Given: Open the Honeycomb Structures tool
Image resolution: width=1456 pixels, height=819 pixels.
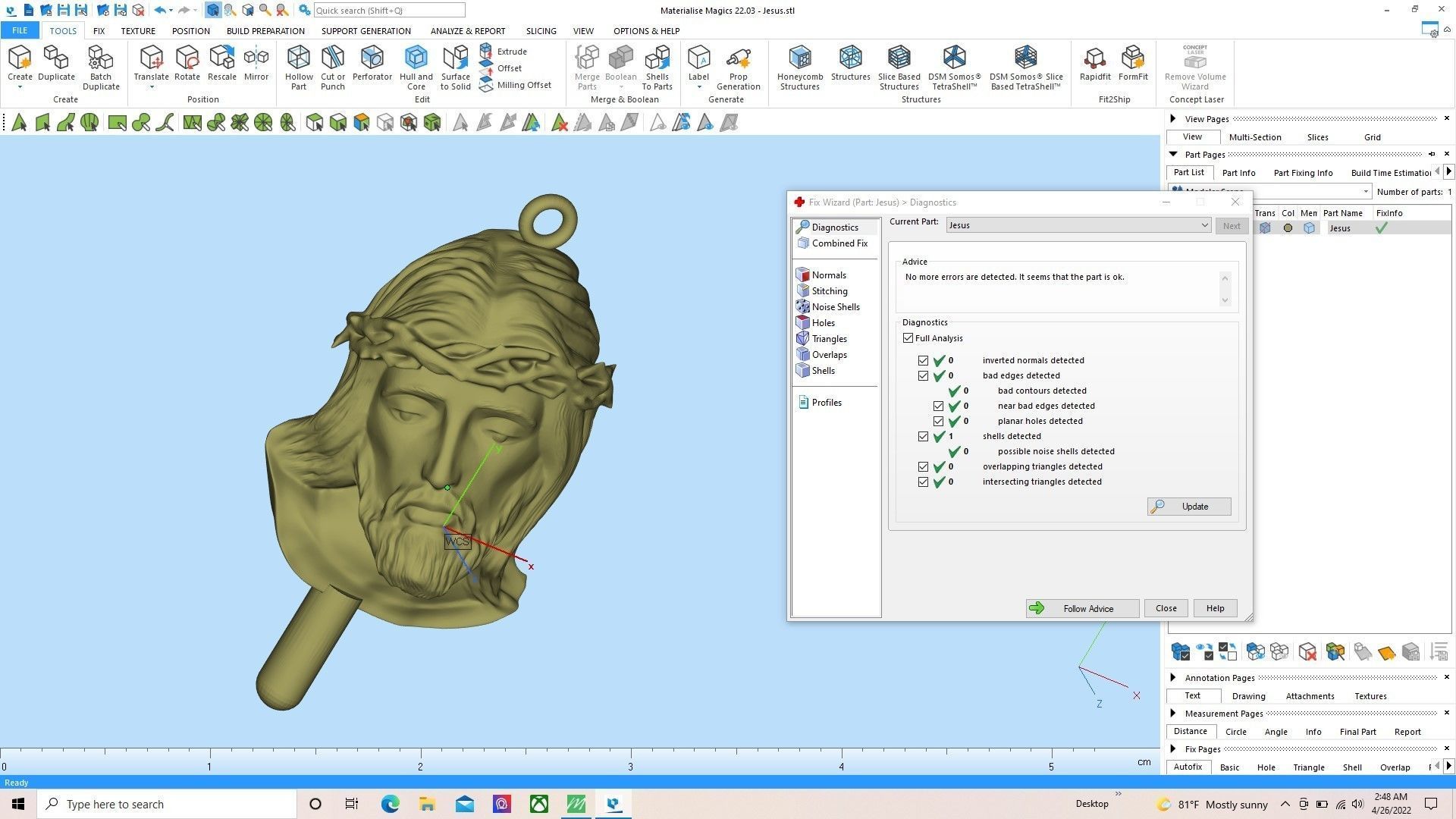Looking at the screenshot, I should pyautogui.click(x=799, y=67).
